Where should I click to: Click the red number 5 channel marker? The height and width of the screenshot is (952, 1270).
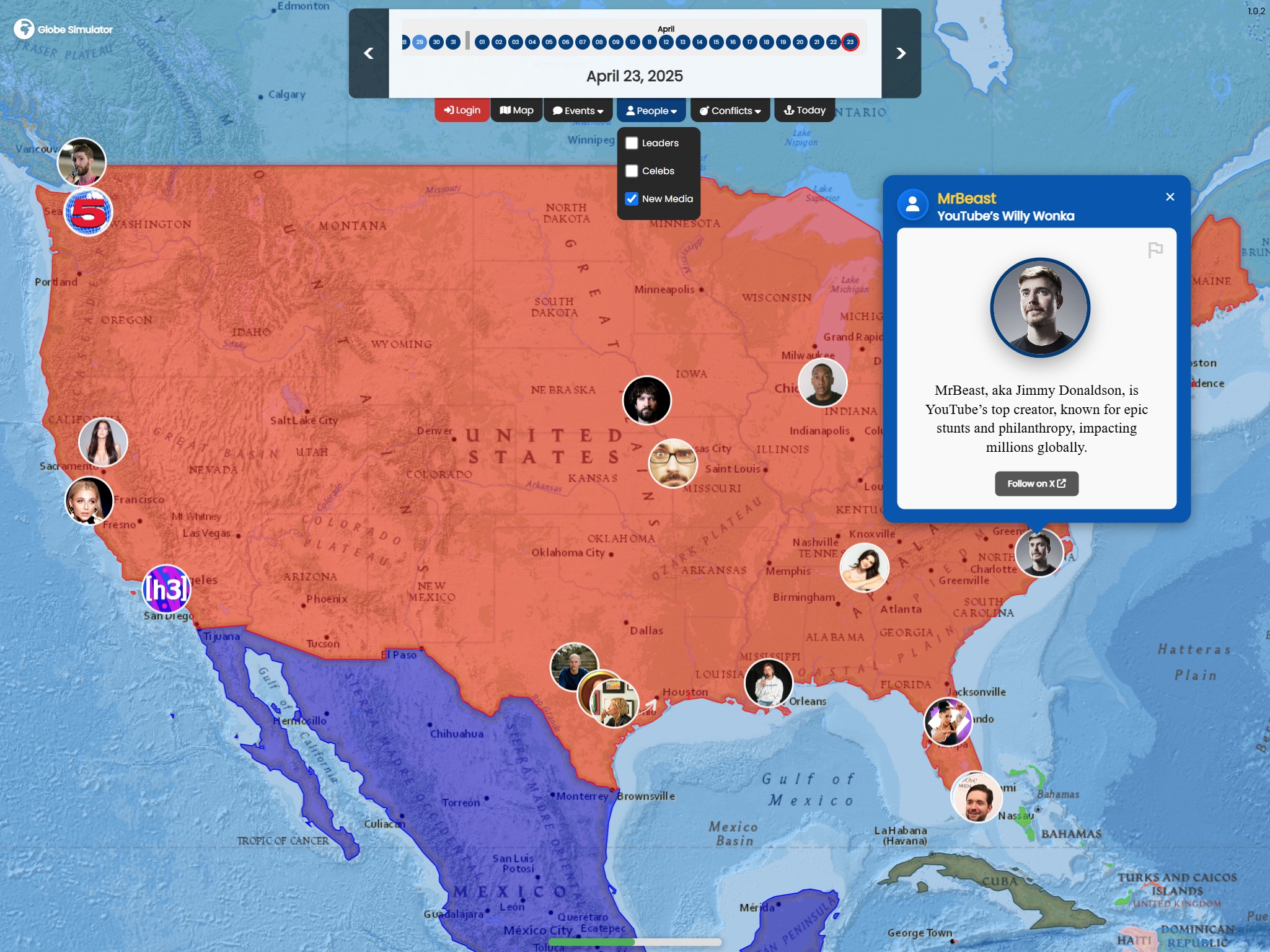click(89, 213)
